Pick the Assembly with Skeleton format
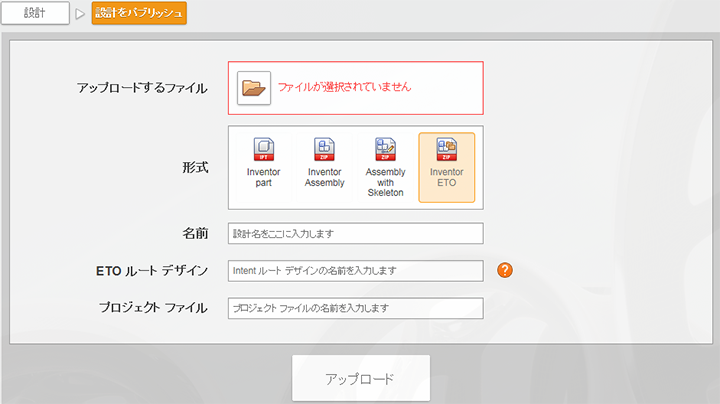The width and height of the screenshot is (720, 404). pos(385,168)
